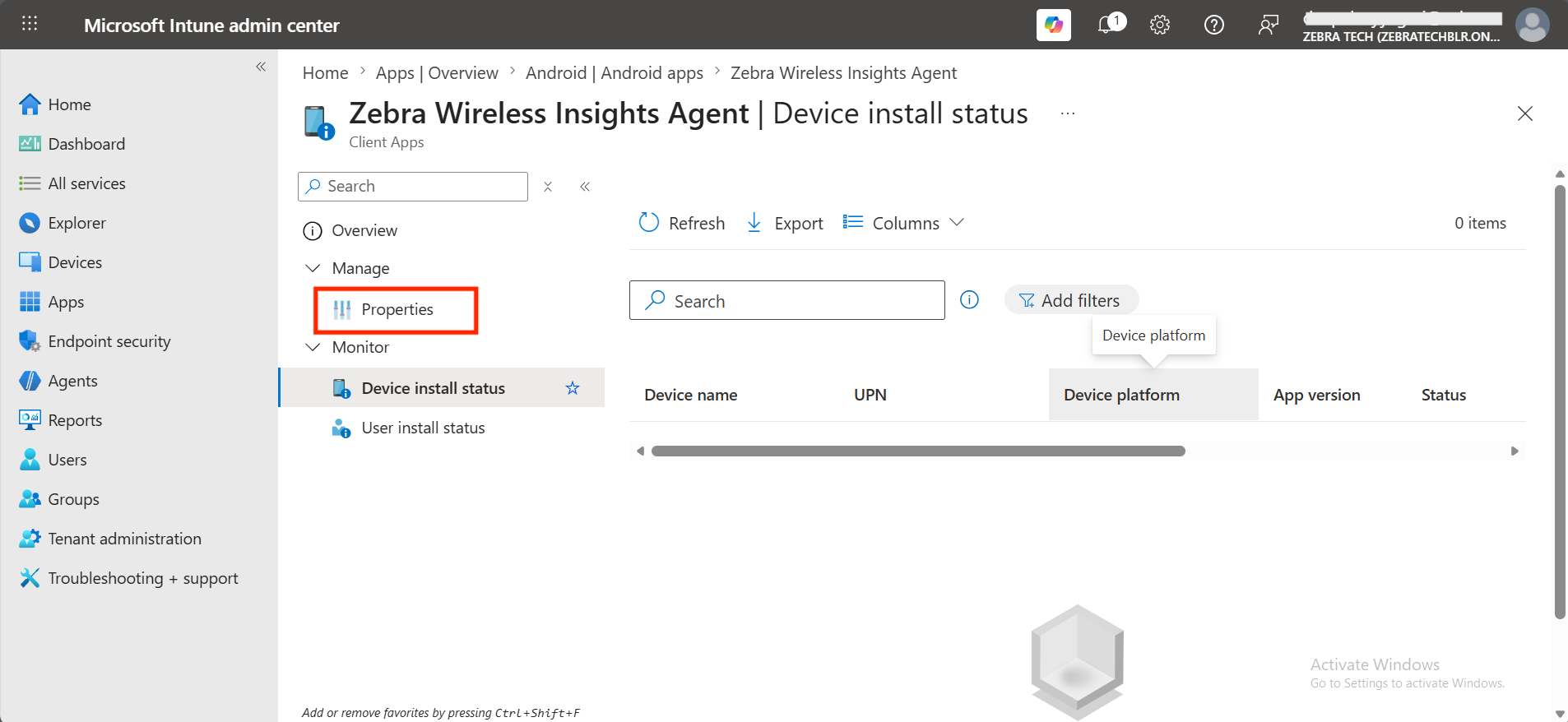Open the Settings gear icon
This screenshot has width=1568, height=722.
(x=1160, y=25)
